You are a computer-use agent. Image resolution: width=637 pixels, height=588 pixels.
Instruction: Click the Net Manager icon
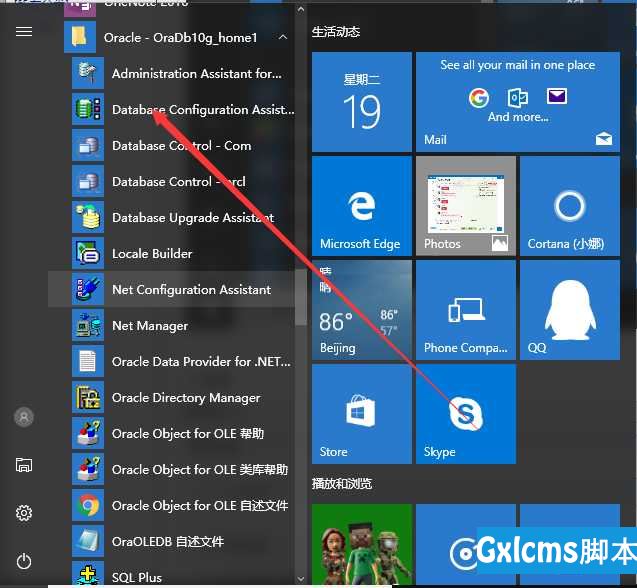(x=88, y=325)
